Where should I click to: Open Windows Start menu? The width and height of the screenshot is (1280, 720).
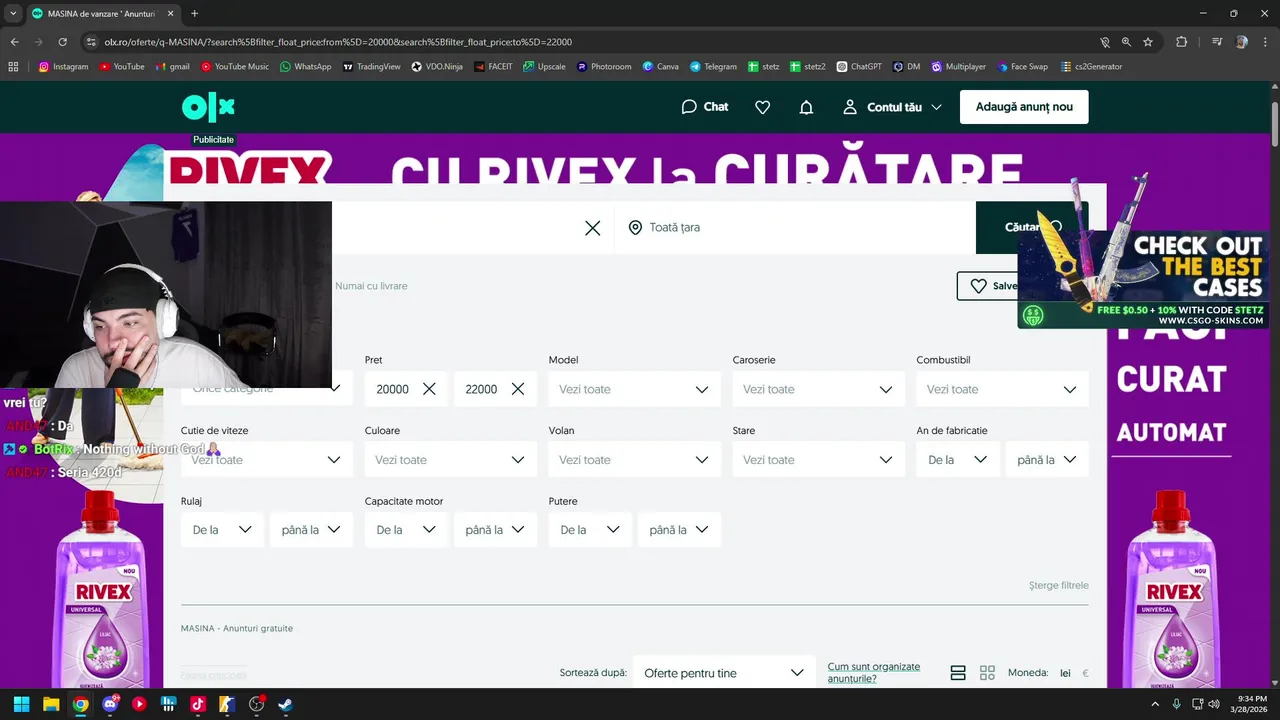click(21, 704)
